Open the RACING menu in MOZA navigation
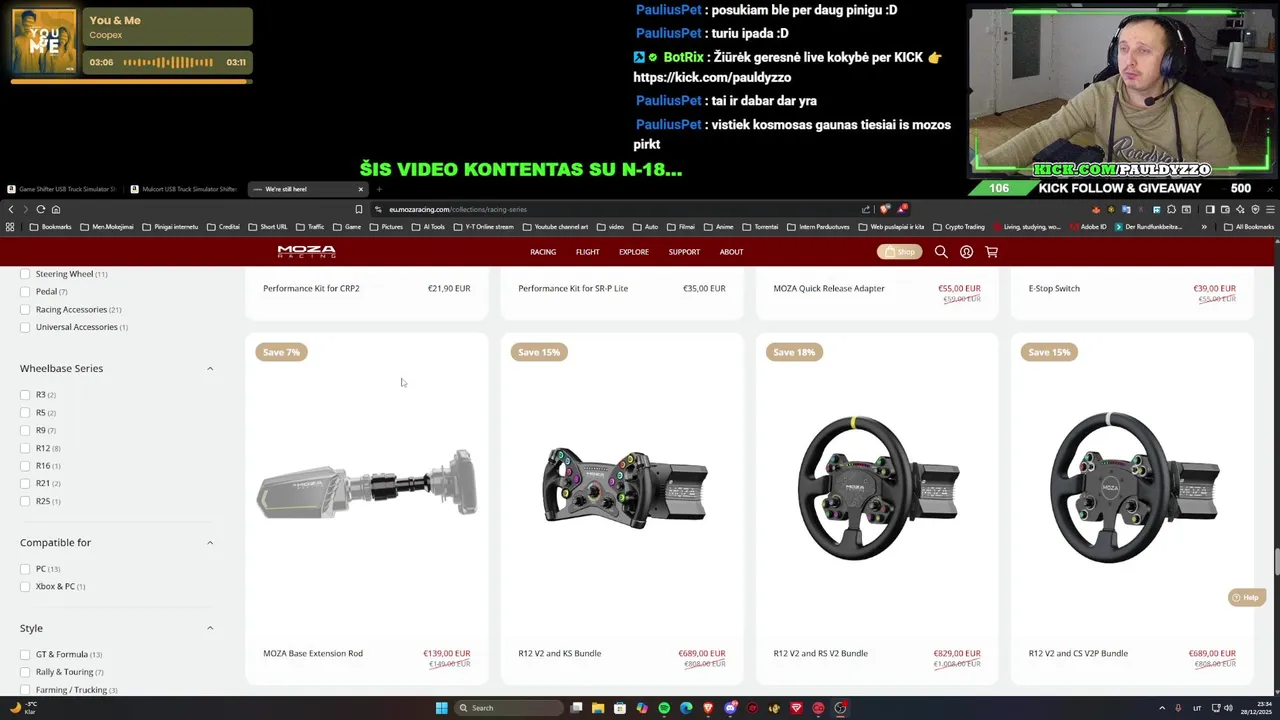This screenshot has height=720, width=1280. [543, 252]
